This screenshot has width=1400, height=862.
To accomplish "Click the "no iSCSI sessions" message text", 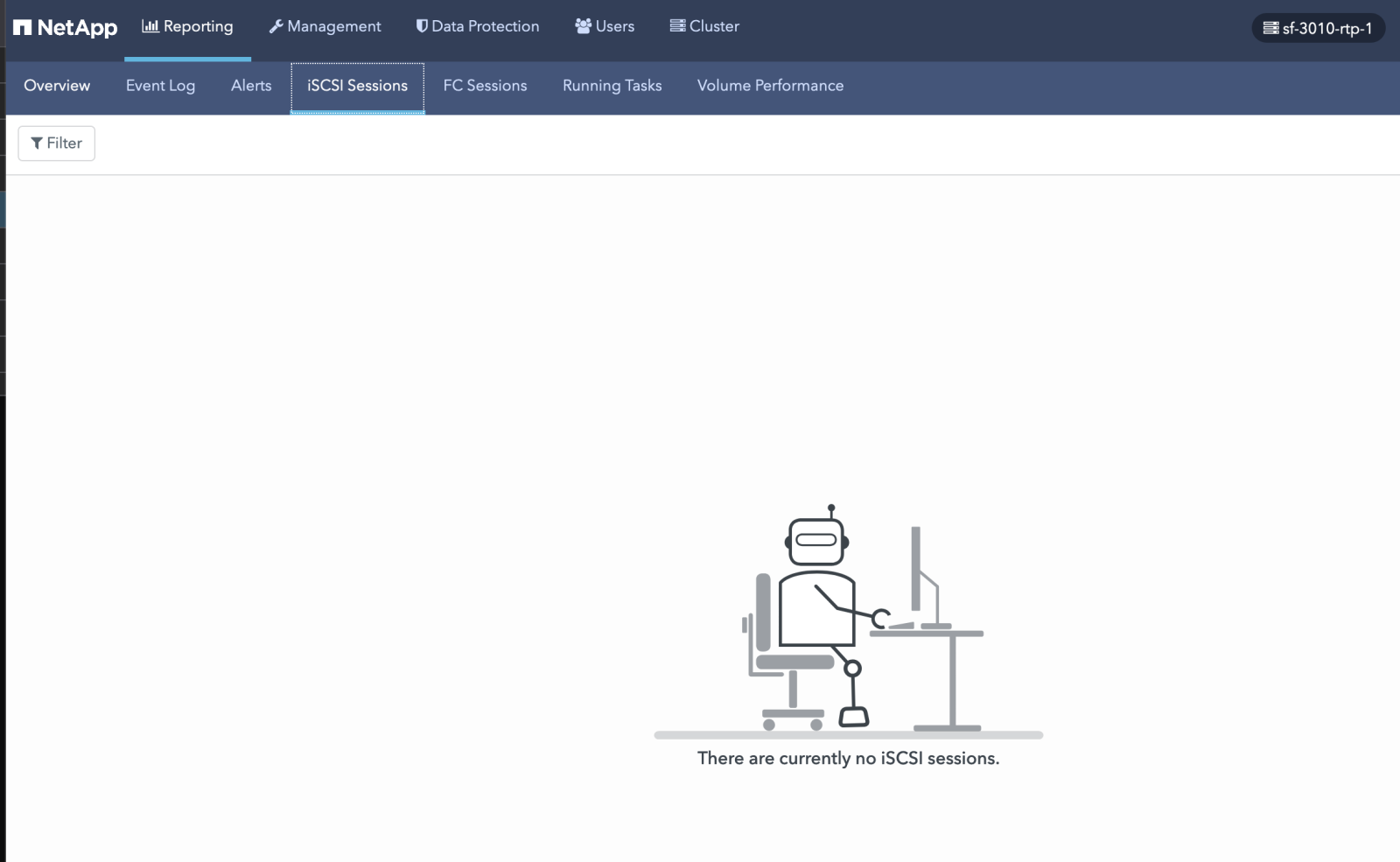I will 848,758.
